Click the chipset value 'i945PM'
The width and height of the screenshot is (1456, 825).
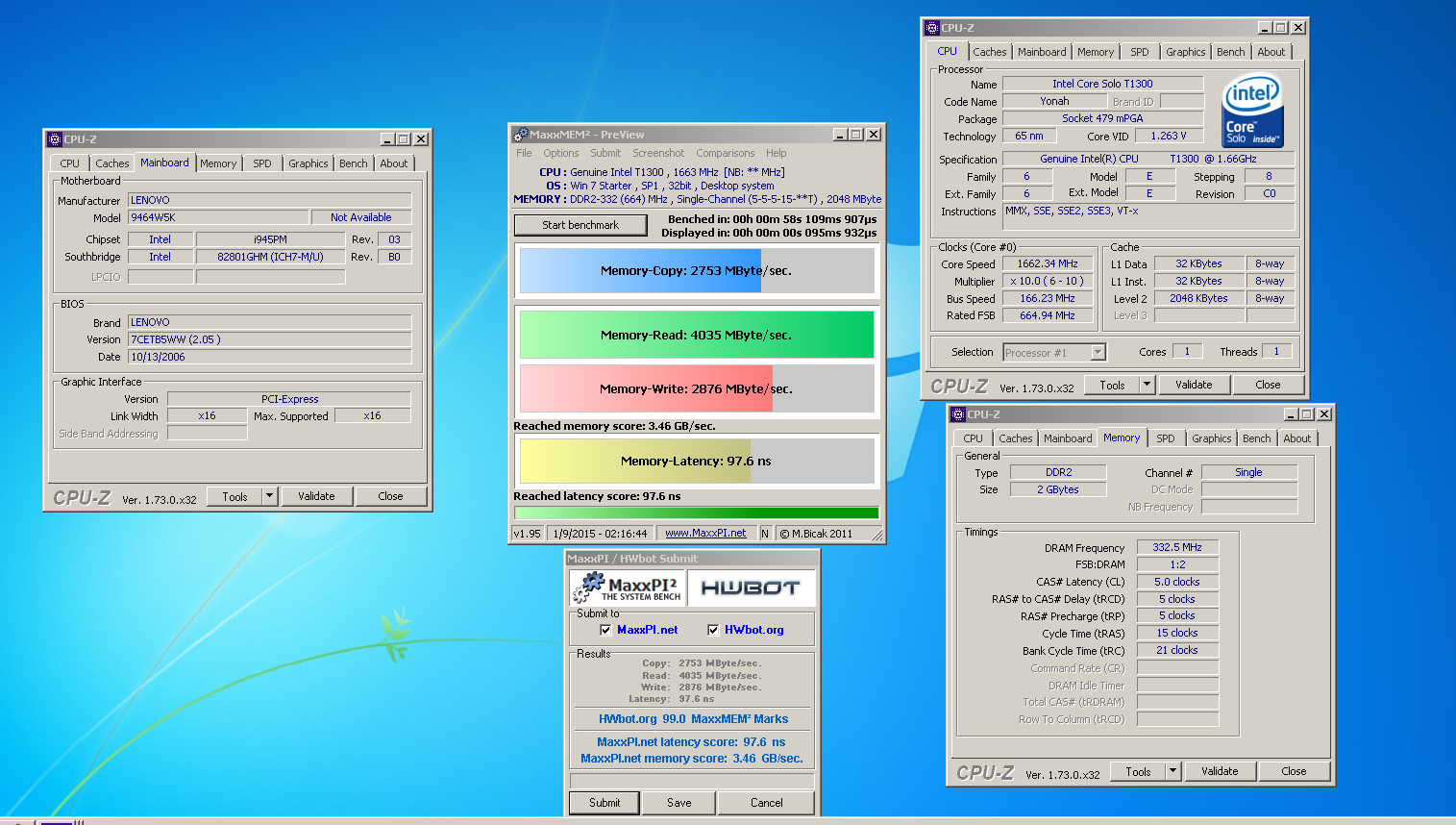click(270, 239)
